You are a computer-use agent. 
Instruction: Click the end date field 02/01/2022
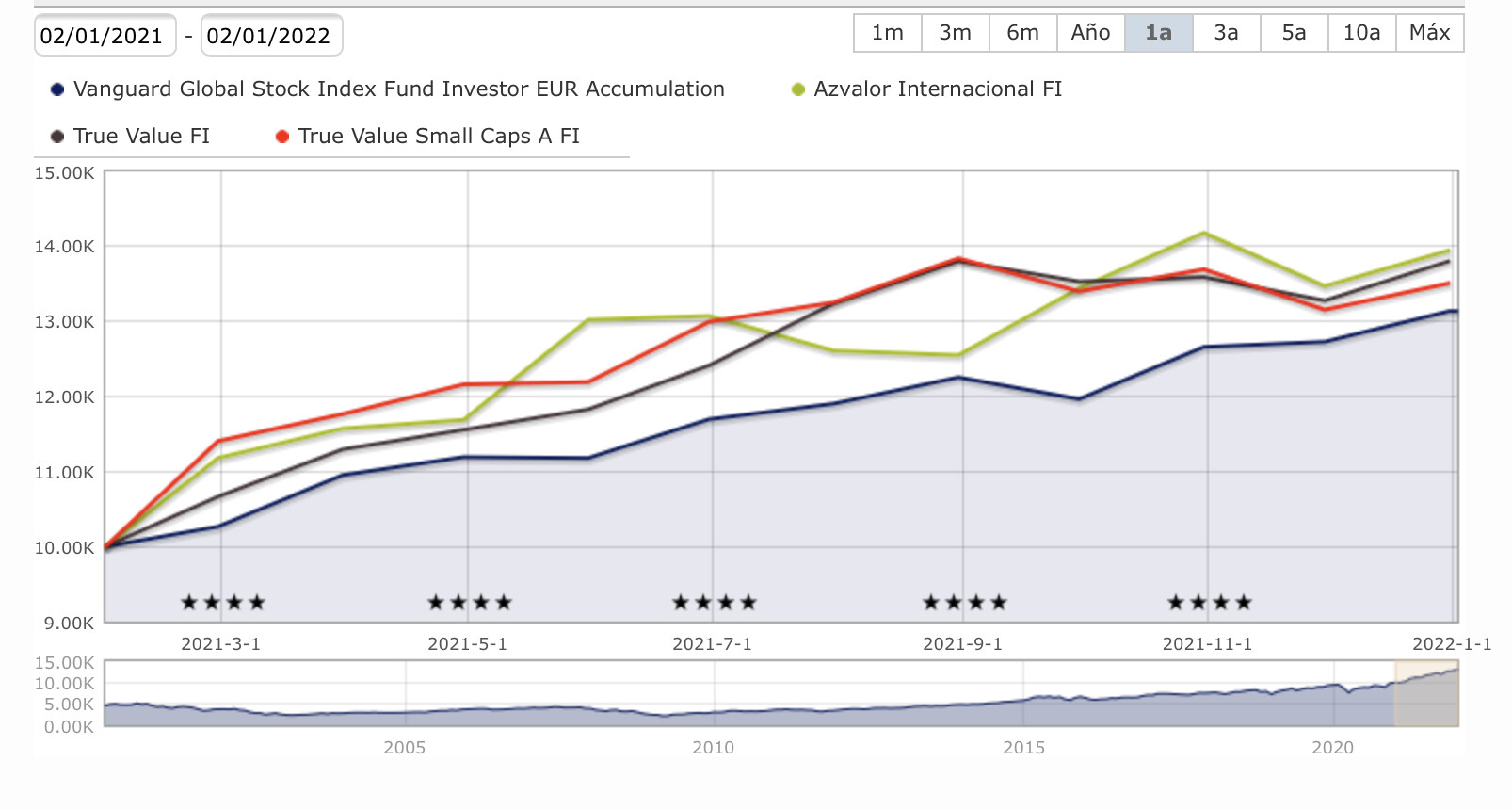(x=270, y=36)
